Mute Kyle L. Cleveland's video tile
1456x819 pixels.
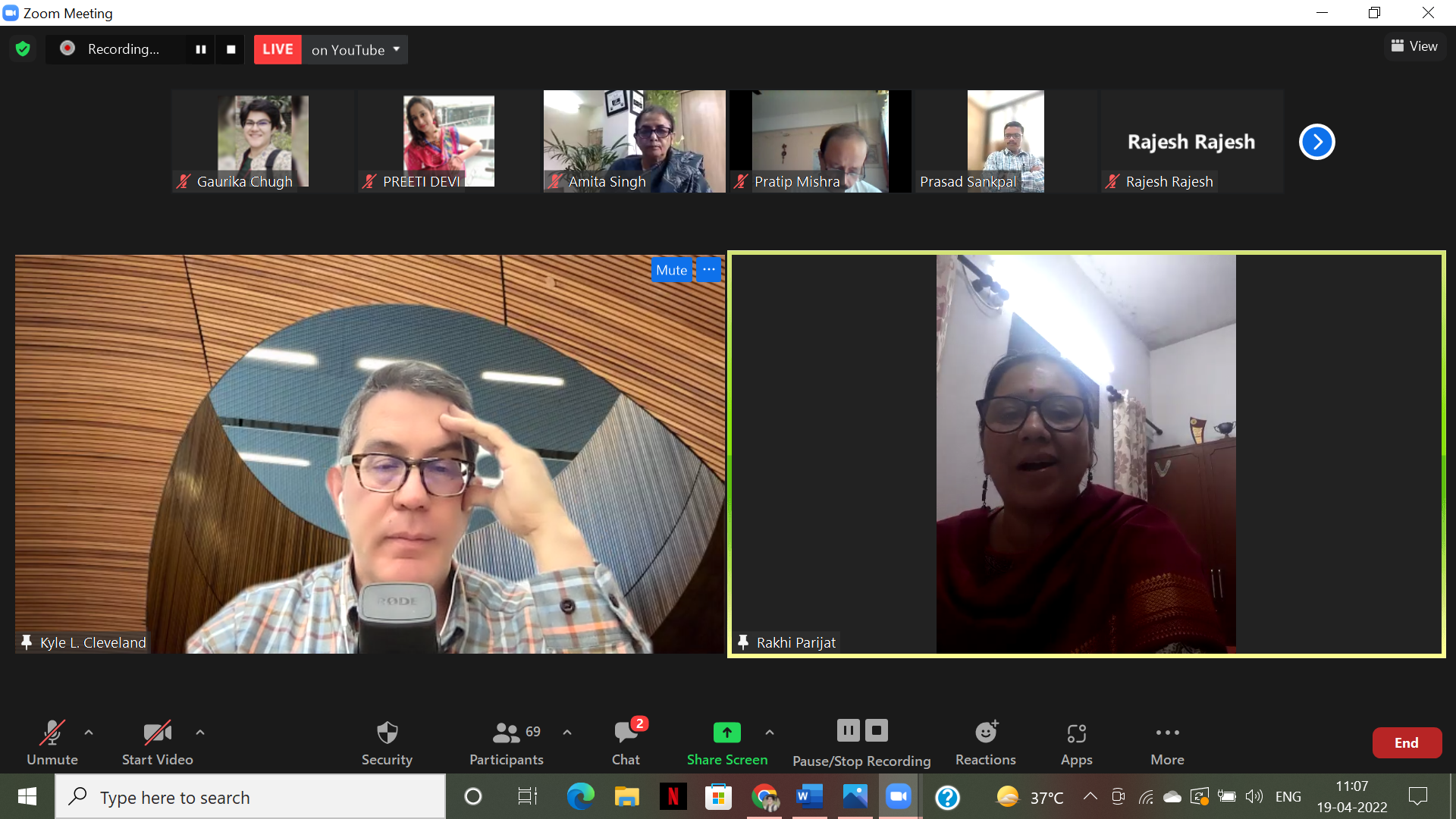[x=671, y=270]
